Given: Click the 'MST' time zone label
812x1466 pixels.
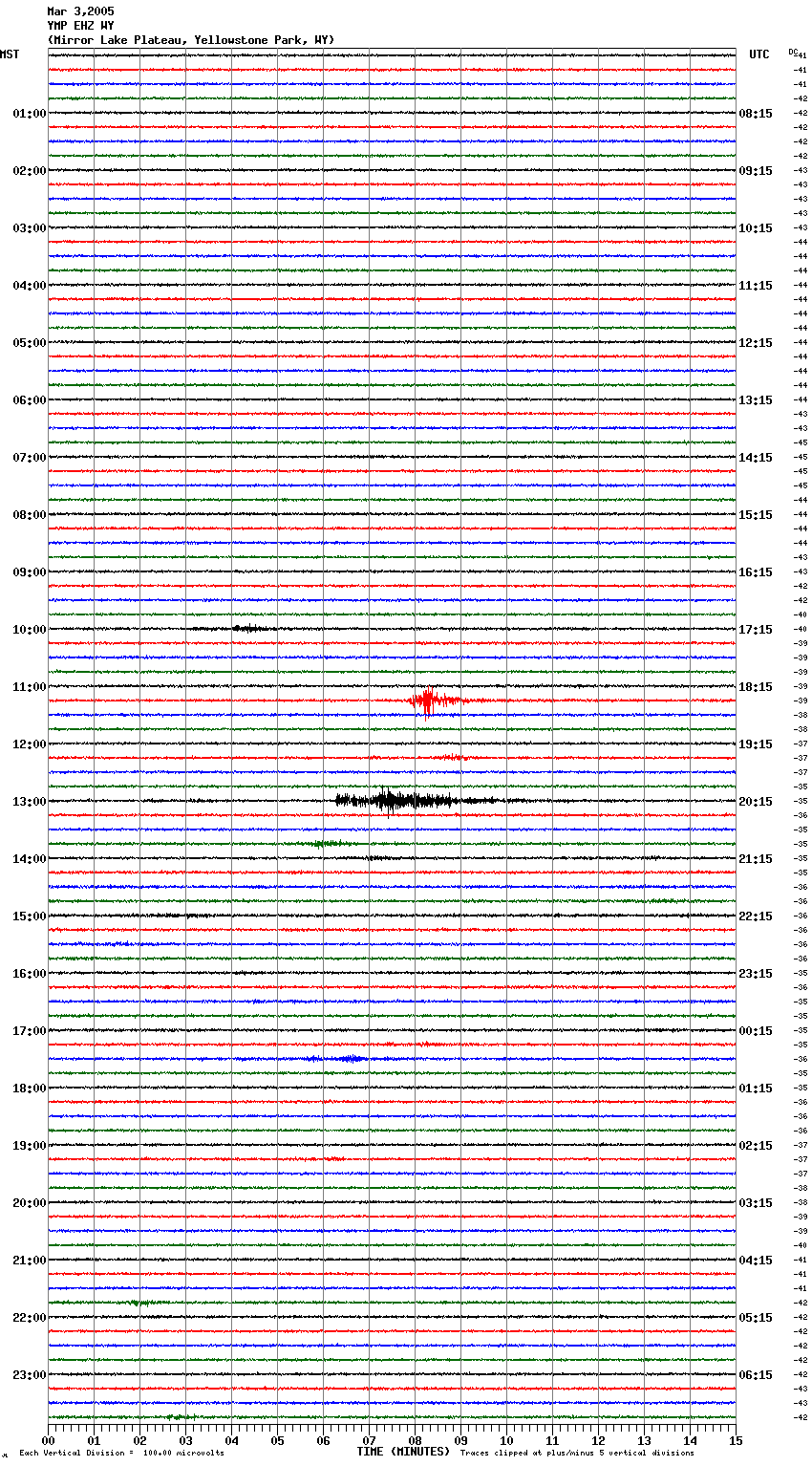Looking at the screenshot, I should 10,54.
